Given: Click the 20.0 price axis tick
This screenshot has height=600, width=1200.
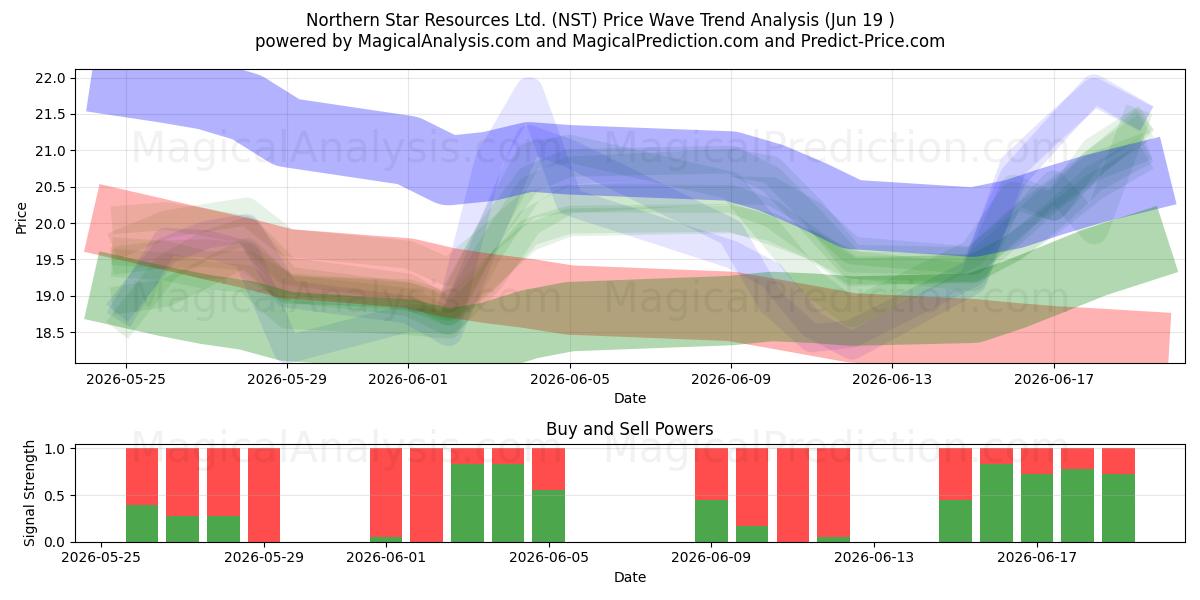Looking at the screenshot, I should click(52, 224).
